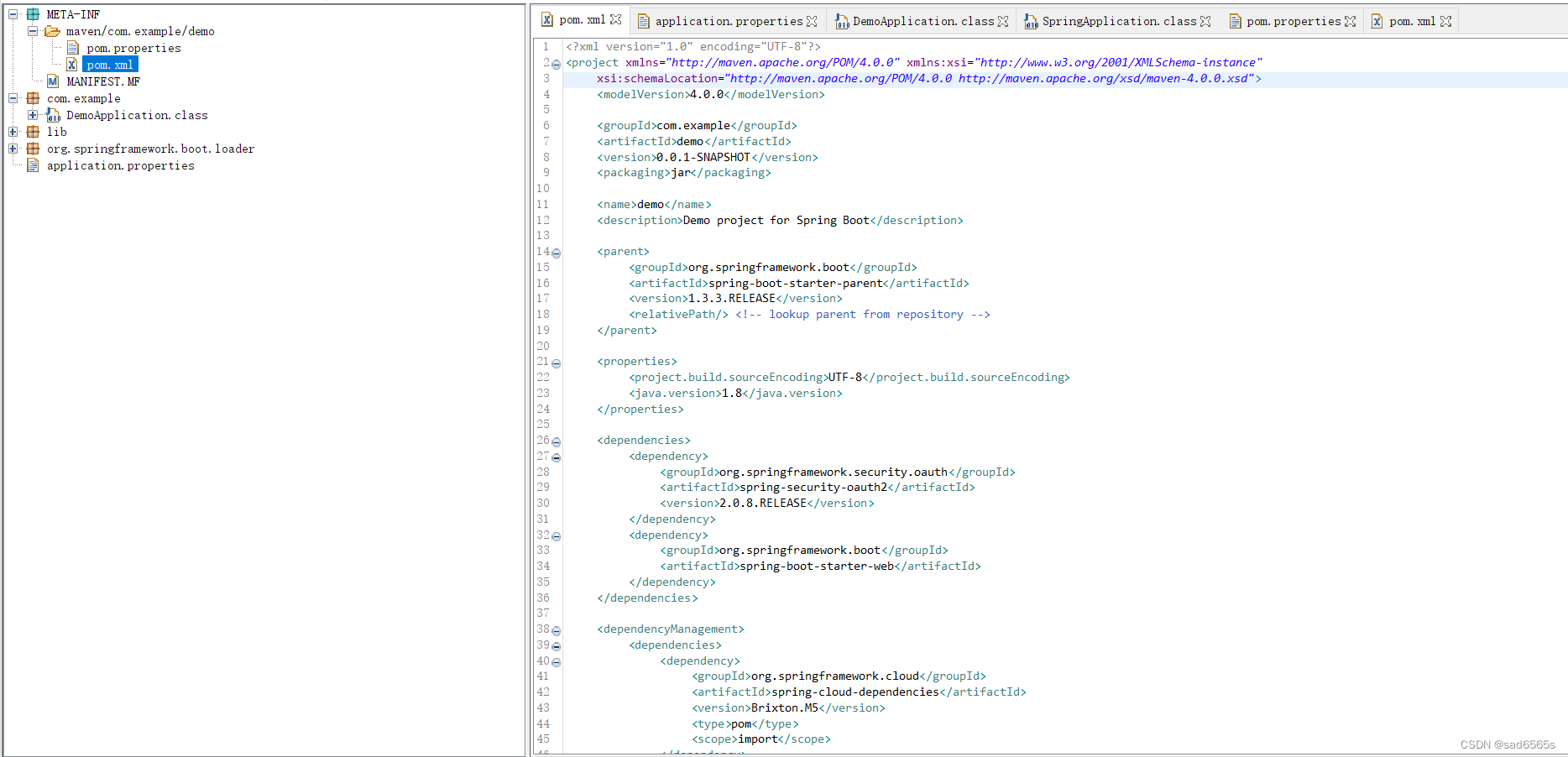The width and height of the screenshot is (1568, 757).
Task: Fold the properties block at line 21
Action: click(x=557, y=363)
